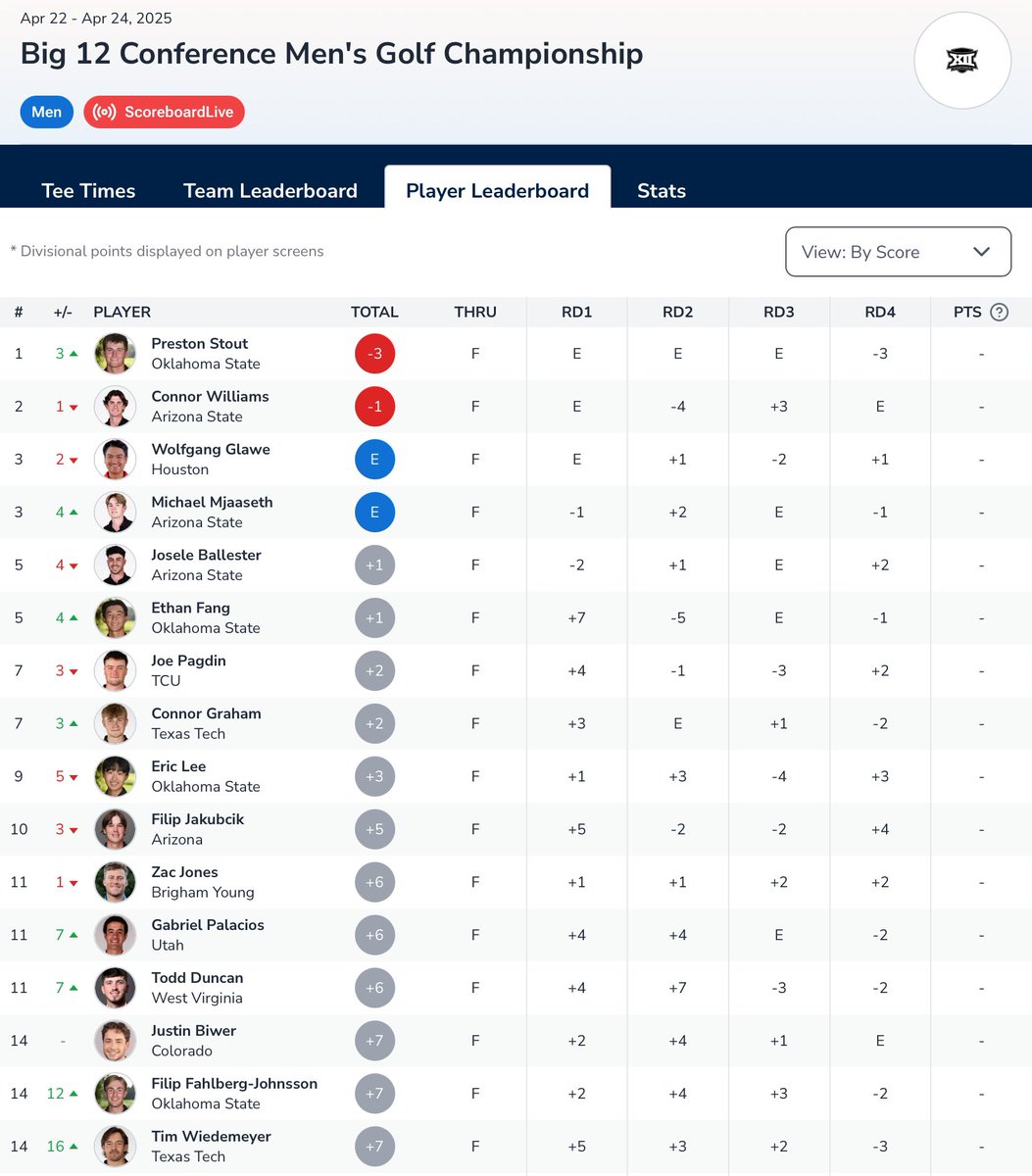
Task: Open Michael Mjaaseth's player name
Action: pos(212,502)
